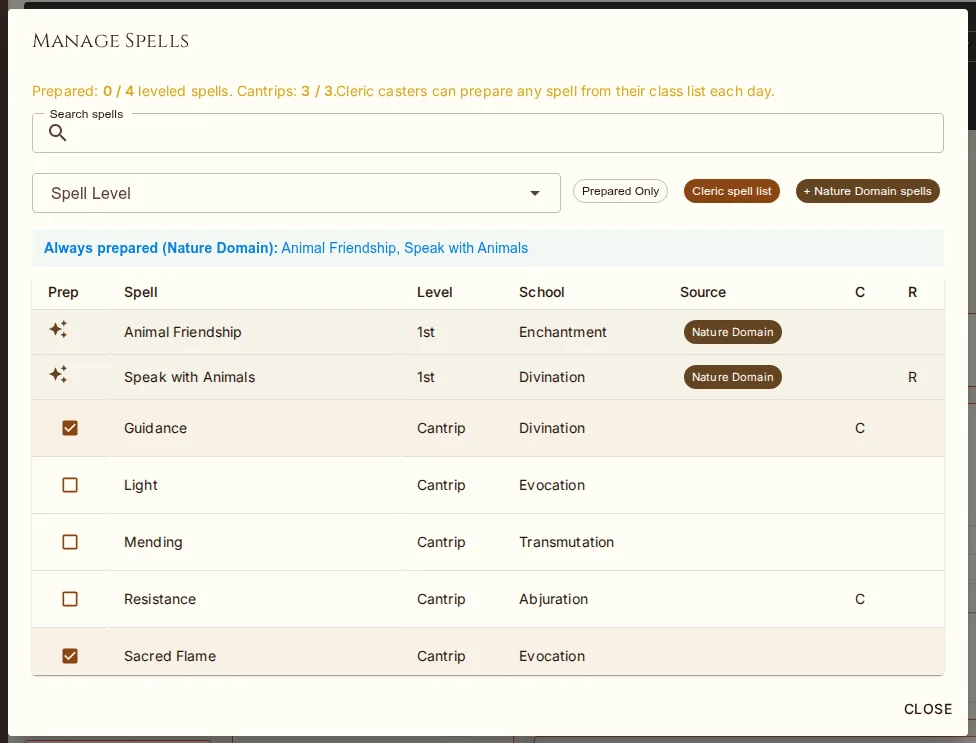Uncheck the Sacred Flame checkbox
The height and width of the screenshot is (743, 976).
[70, 656]
